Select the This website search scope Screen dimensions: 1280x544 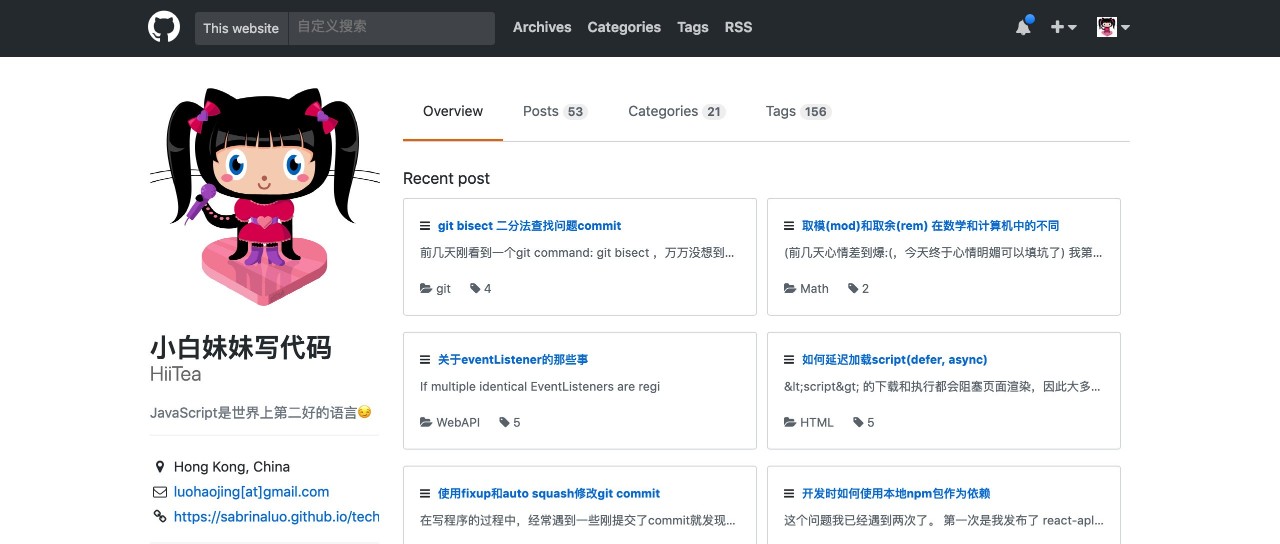tap(241, 28)
